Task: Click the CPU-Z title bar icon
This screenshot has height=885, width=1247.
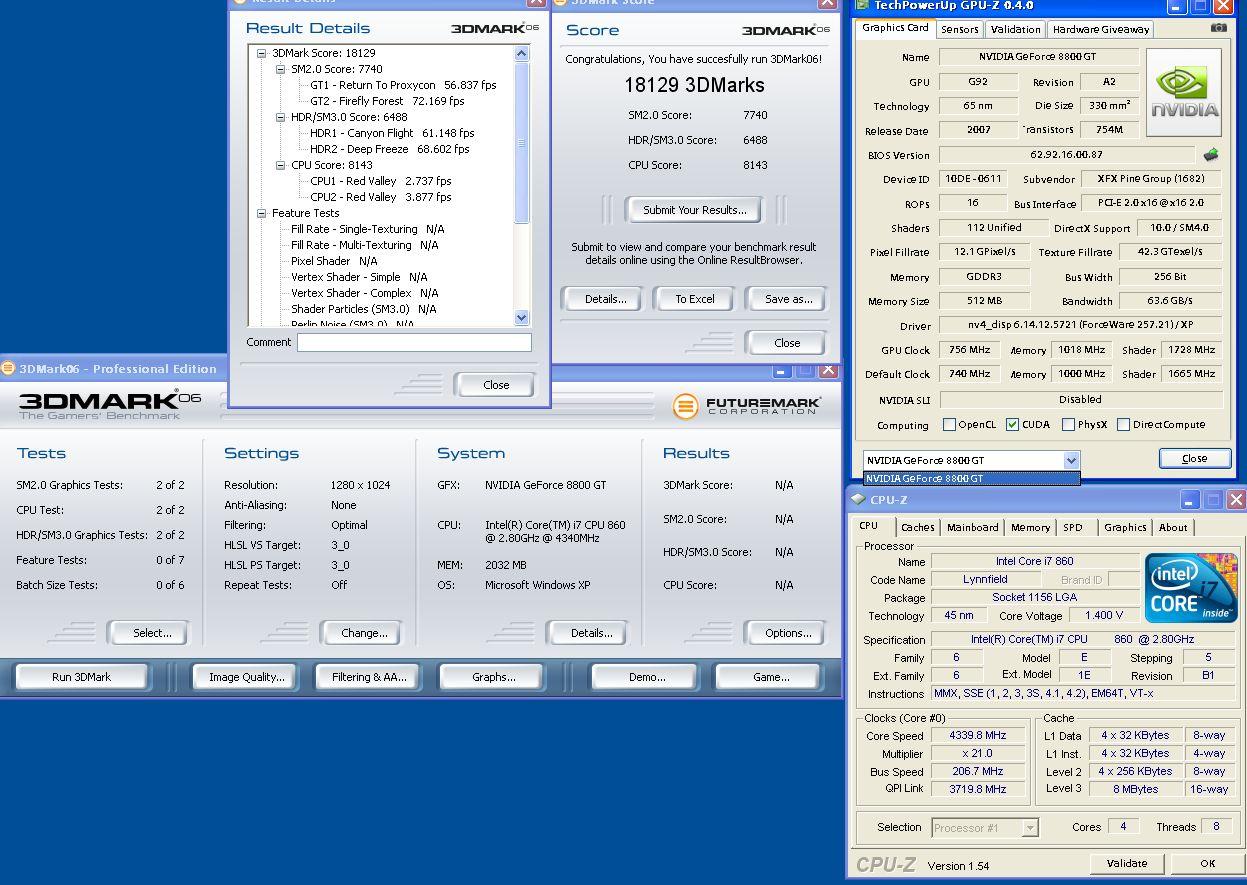Action: point(858,499)
